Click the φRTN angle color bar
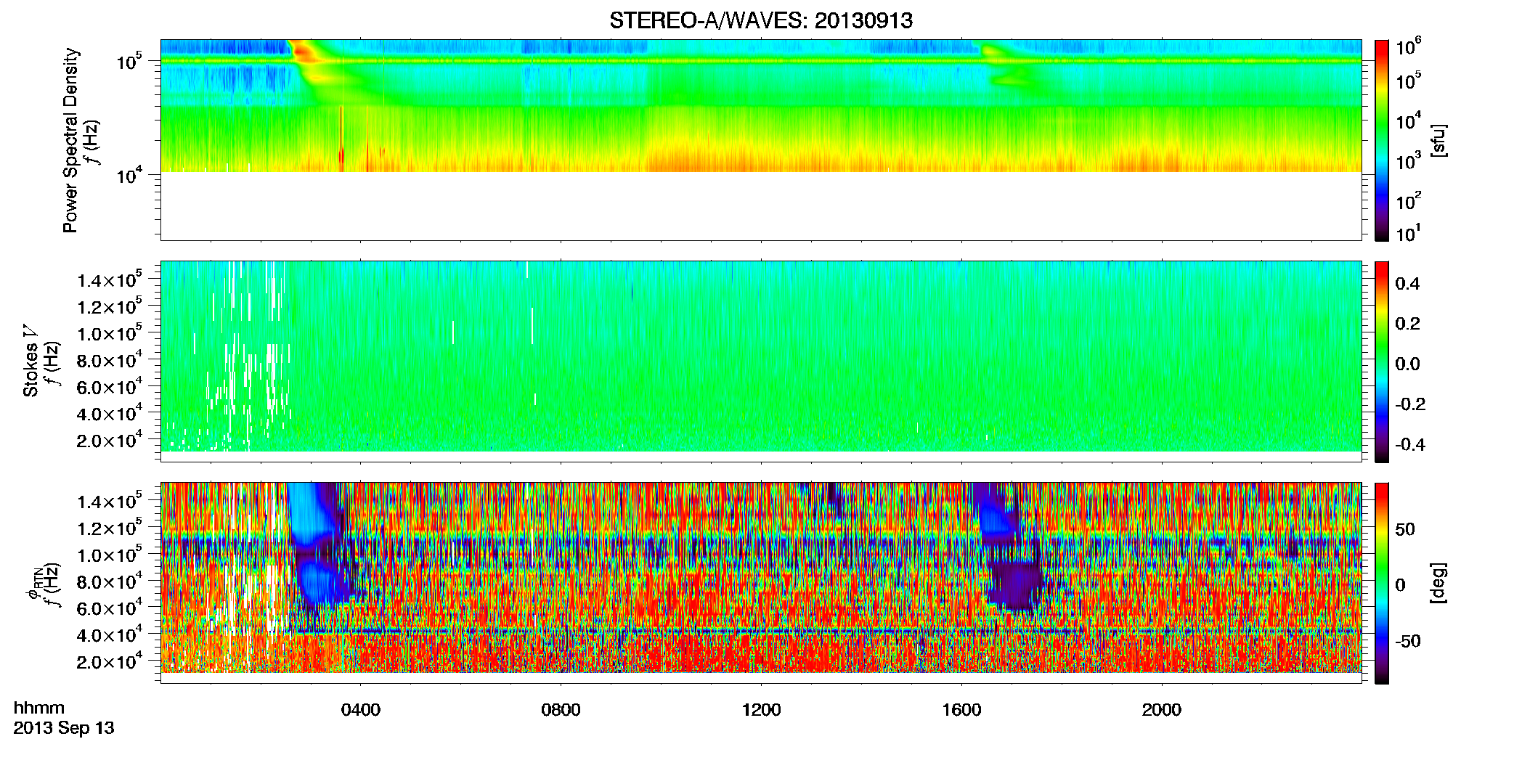The width and height of the screenshot is (1522, 784). (x=1382, y=583)
